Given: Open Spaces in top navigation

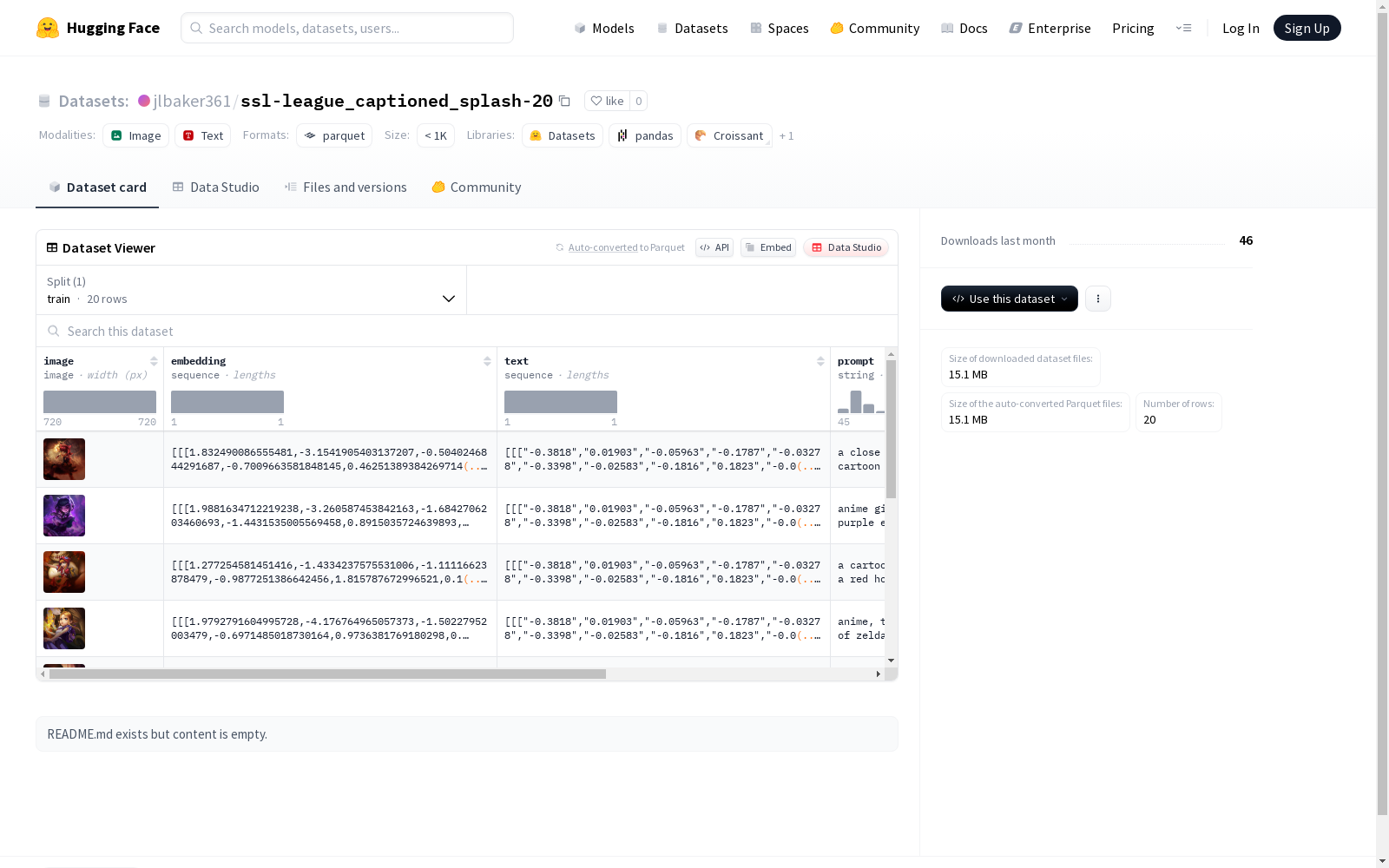Looking at the screenshot, I should pyautogui.click(x=780, y=28).
